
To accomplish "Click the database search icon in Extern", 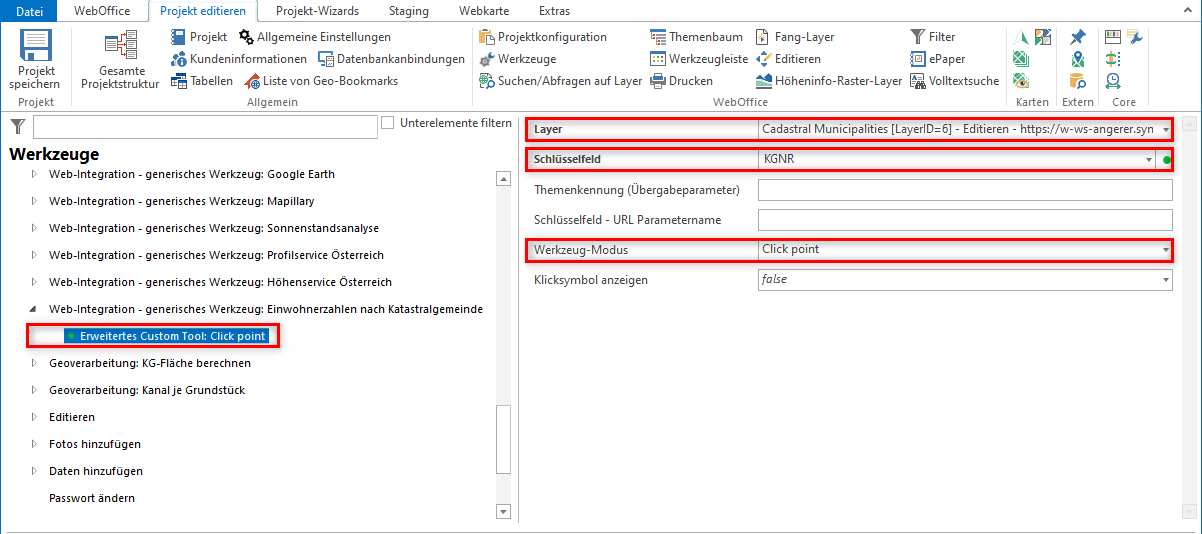I will [x=1077, y=81].
